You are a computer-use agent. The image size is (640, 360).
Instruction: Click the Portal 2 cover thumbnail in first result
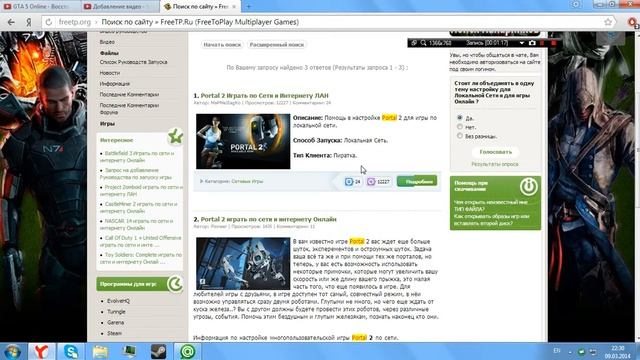point(243,141)
